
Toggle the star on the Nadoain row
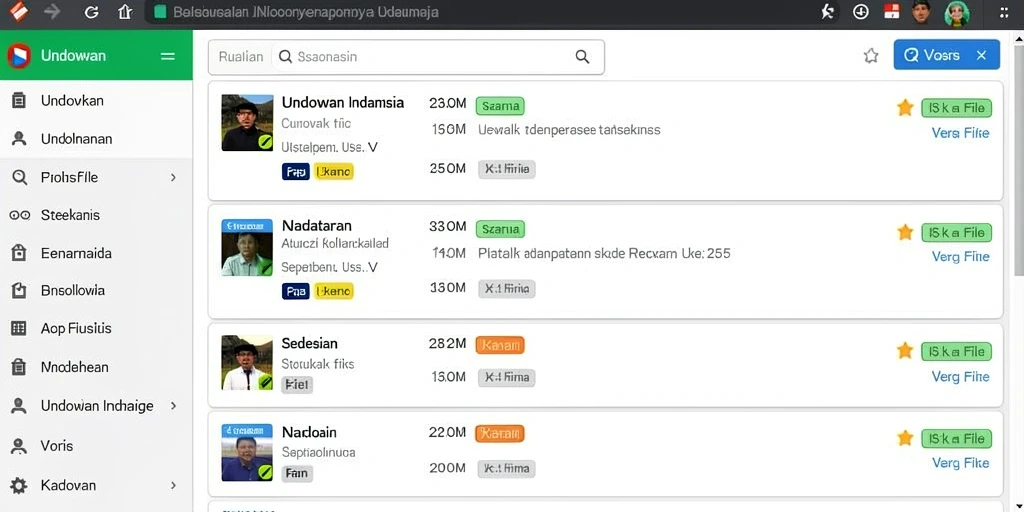[x=904, y=438]
